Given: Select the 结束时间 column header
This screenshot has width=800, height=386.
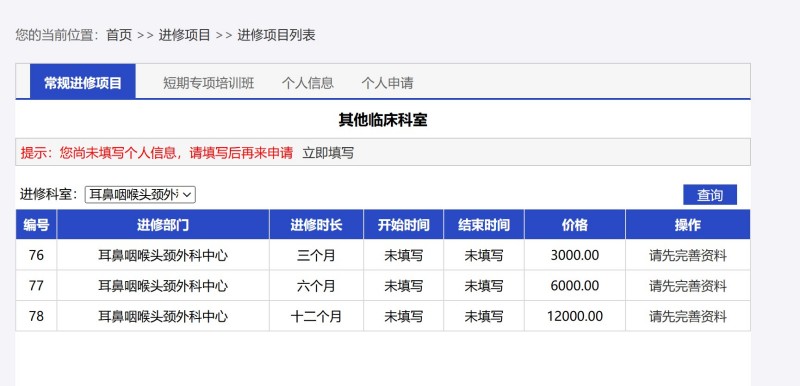Looking at the screenshot, I should coord(484,224).
